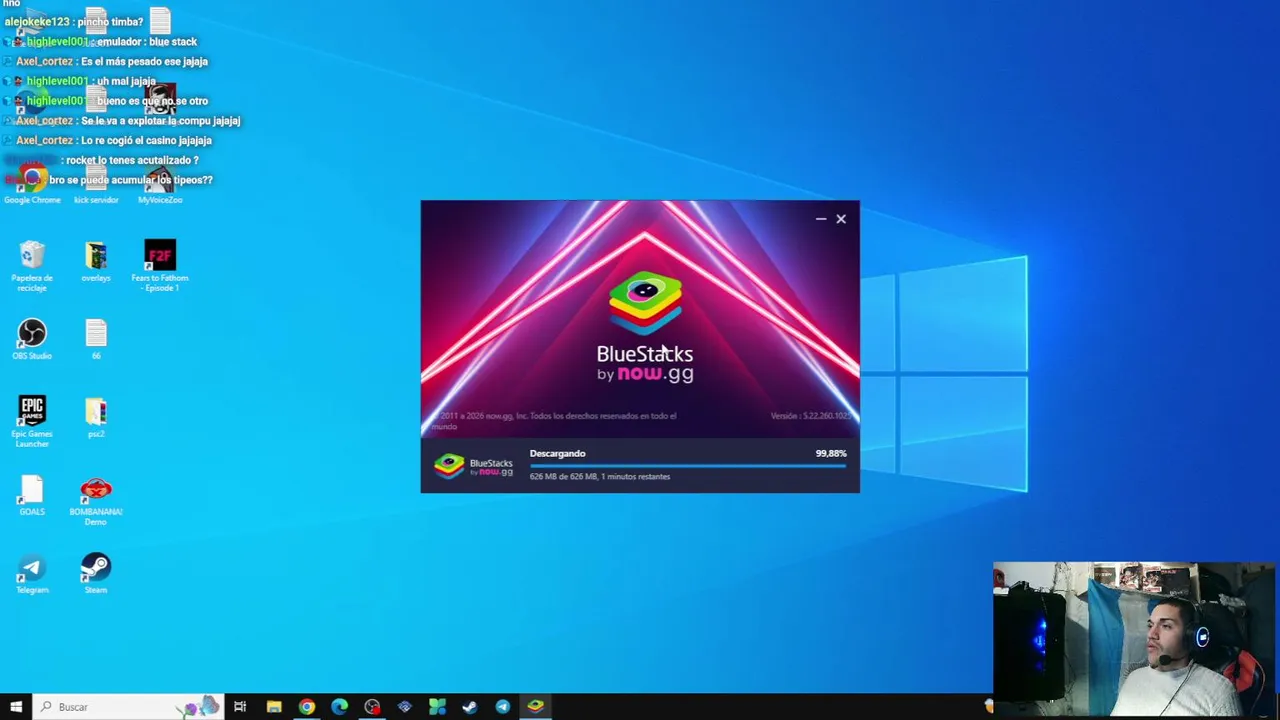The image size is (1280, 720).
Task: Select the overlays folder on the desktop
Action: (96, 260)
